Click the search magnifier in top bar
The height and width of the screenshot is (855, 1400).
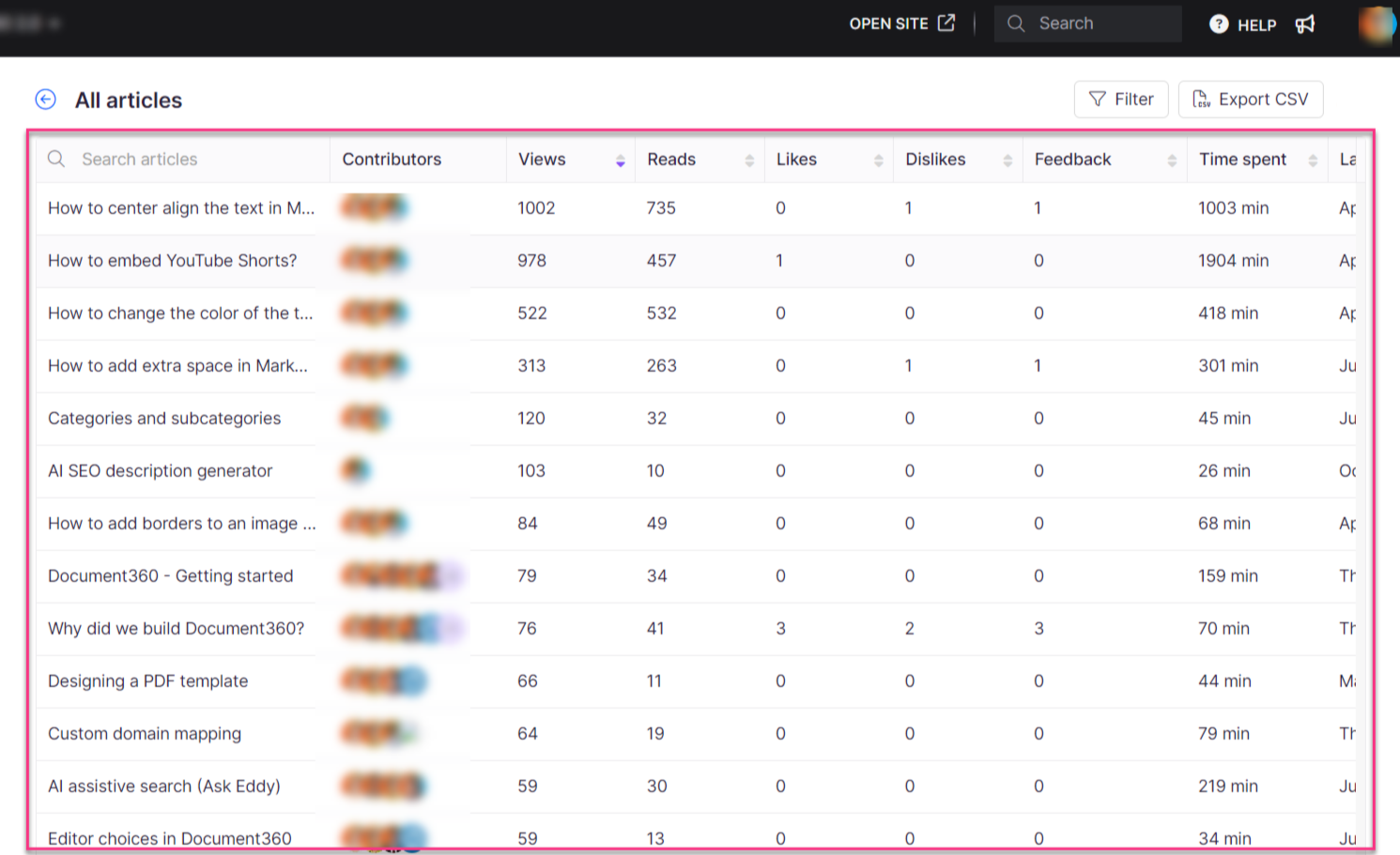click(x=1016, y=23)
